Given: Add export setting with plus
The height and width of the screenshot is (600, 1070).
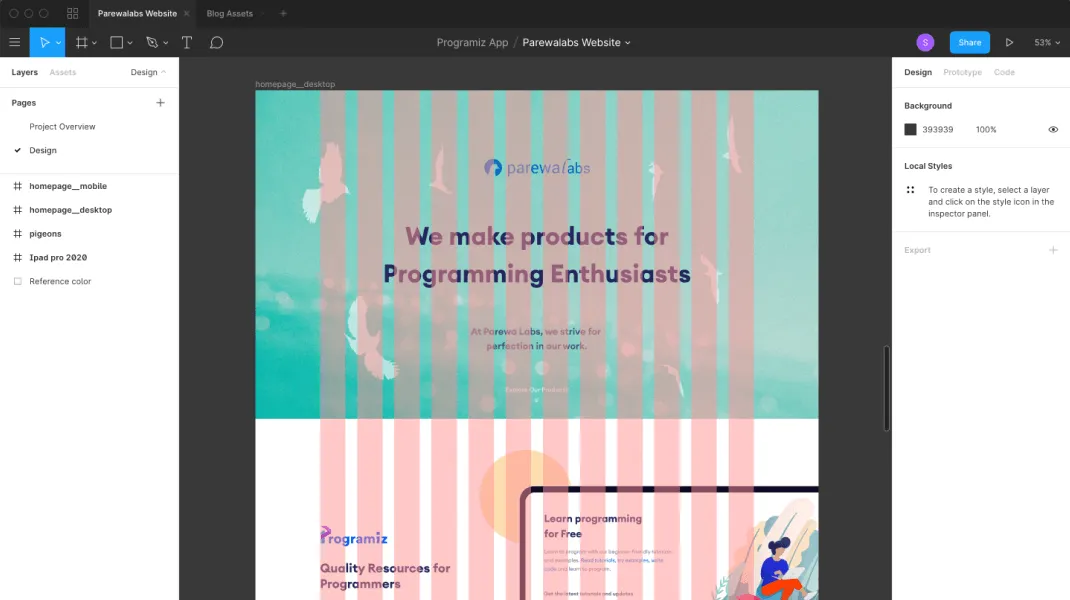Looking at the screenshot, I should point(1053,251).
